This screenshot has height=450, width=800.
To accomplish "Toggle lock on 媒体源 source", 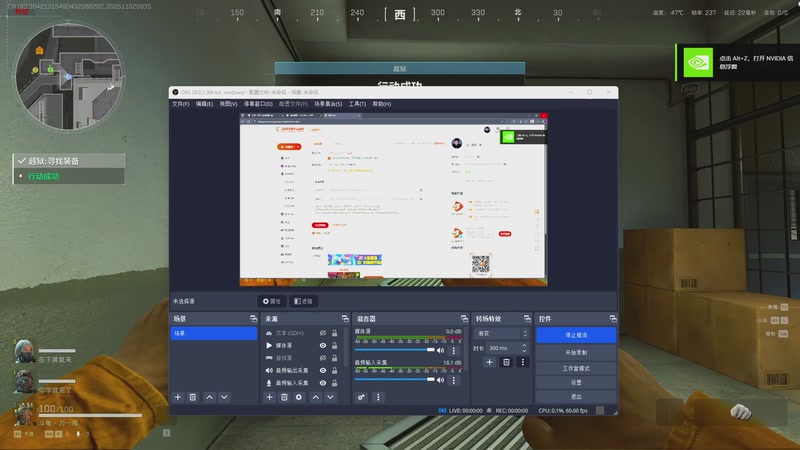I will click(335, 345).
